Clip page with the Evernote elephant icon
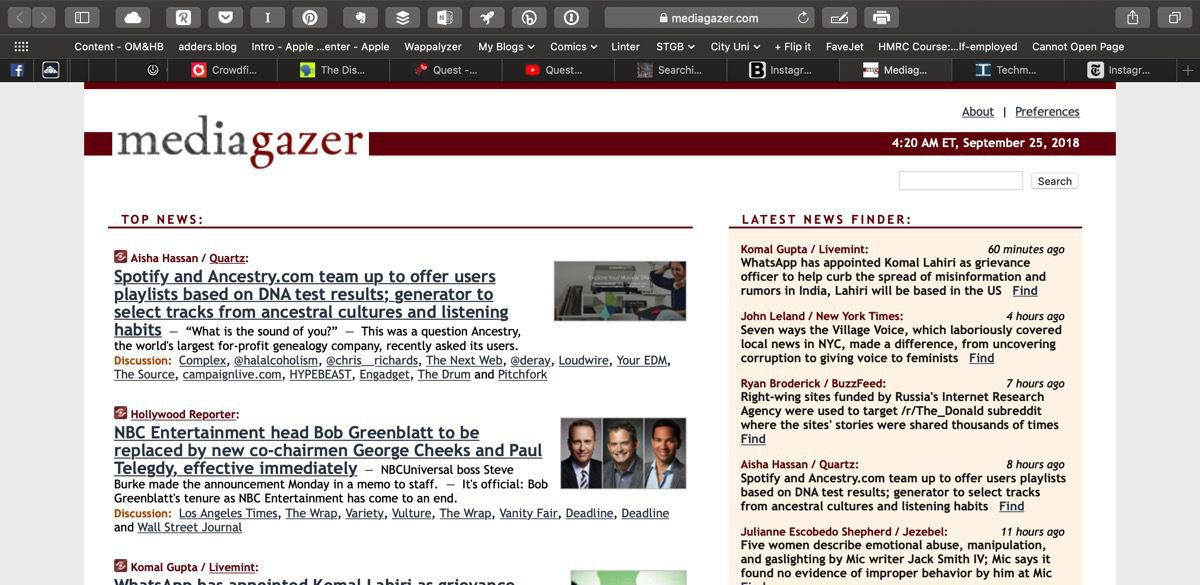This screenshot has height=585, width=1200. coord(360,17)
